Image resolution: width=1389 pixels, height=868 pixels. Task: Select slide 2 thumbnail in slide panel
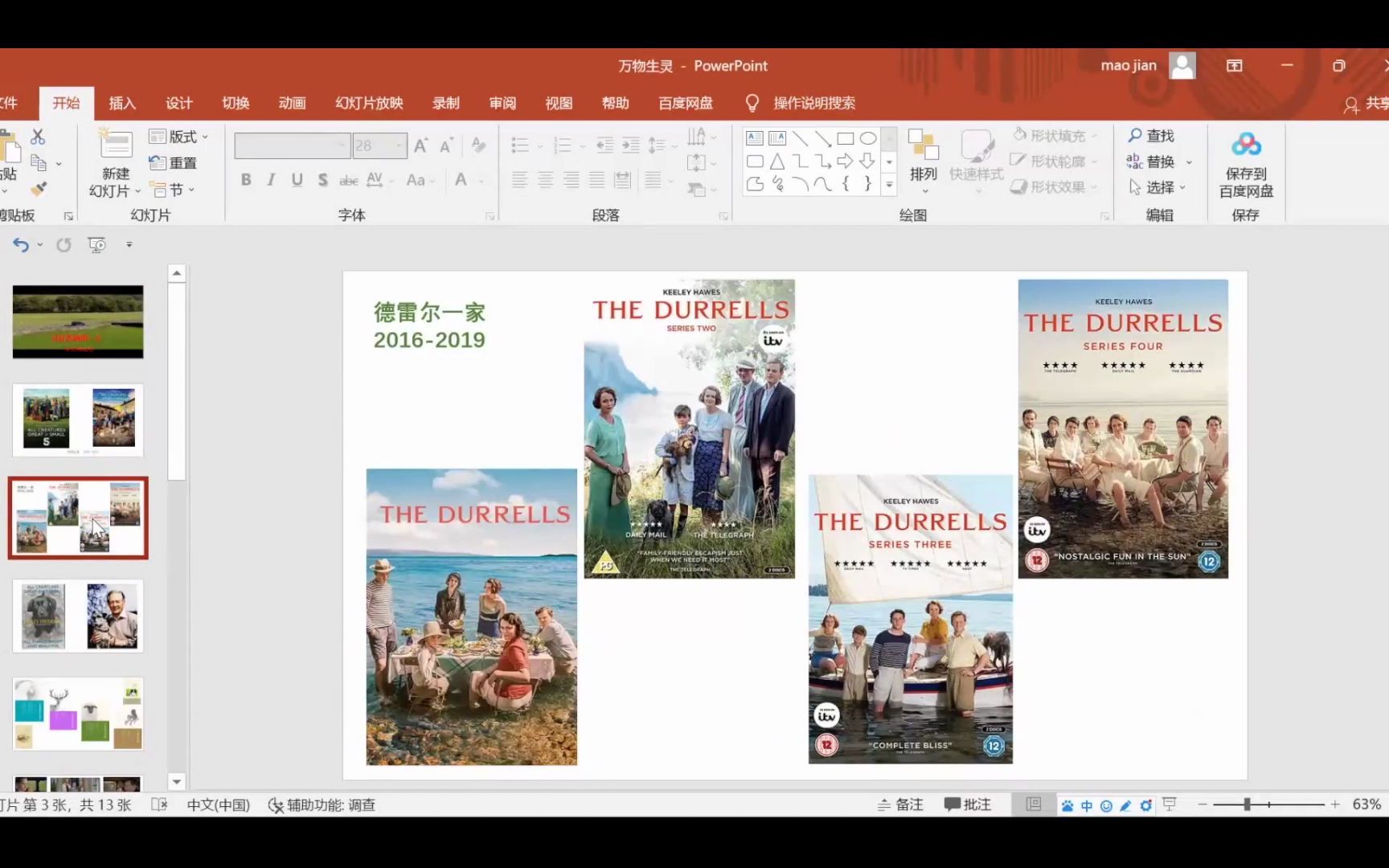(x=78, y=420)
